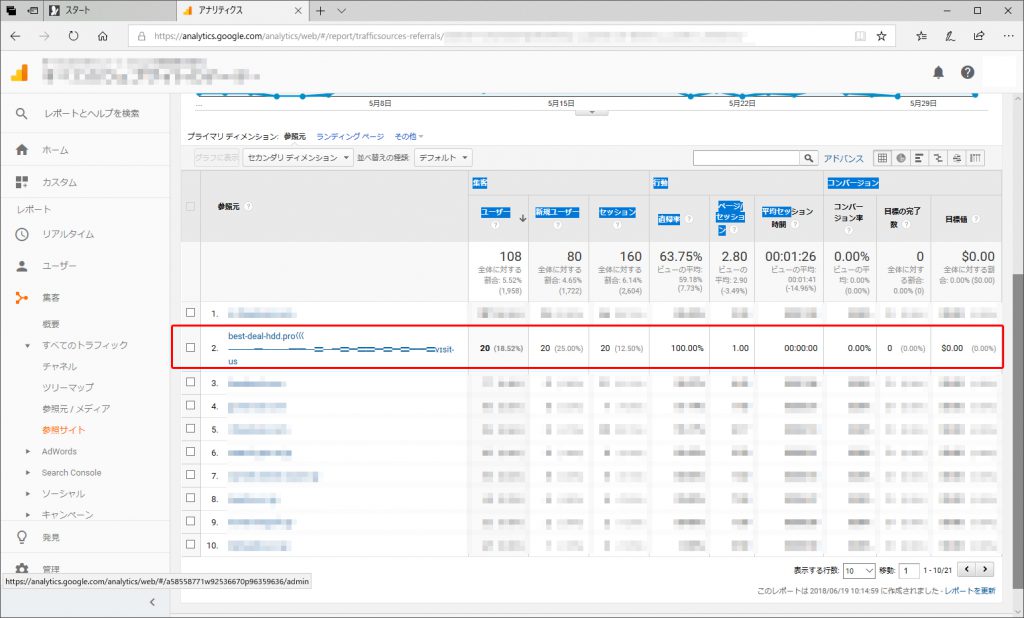1024x618 pixels.
Task: Open the reading view book icon
Action: [x=860, y=36]
